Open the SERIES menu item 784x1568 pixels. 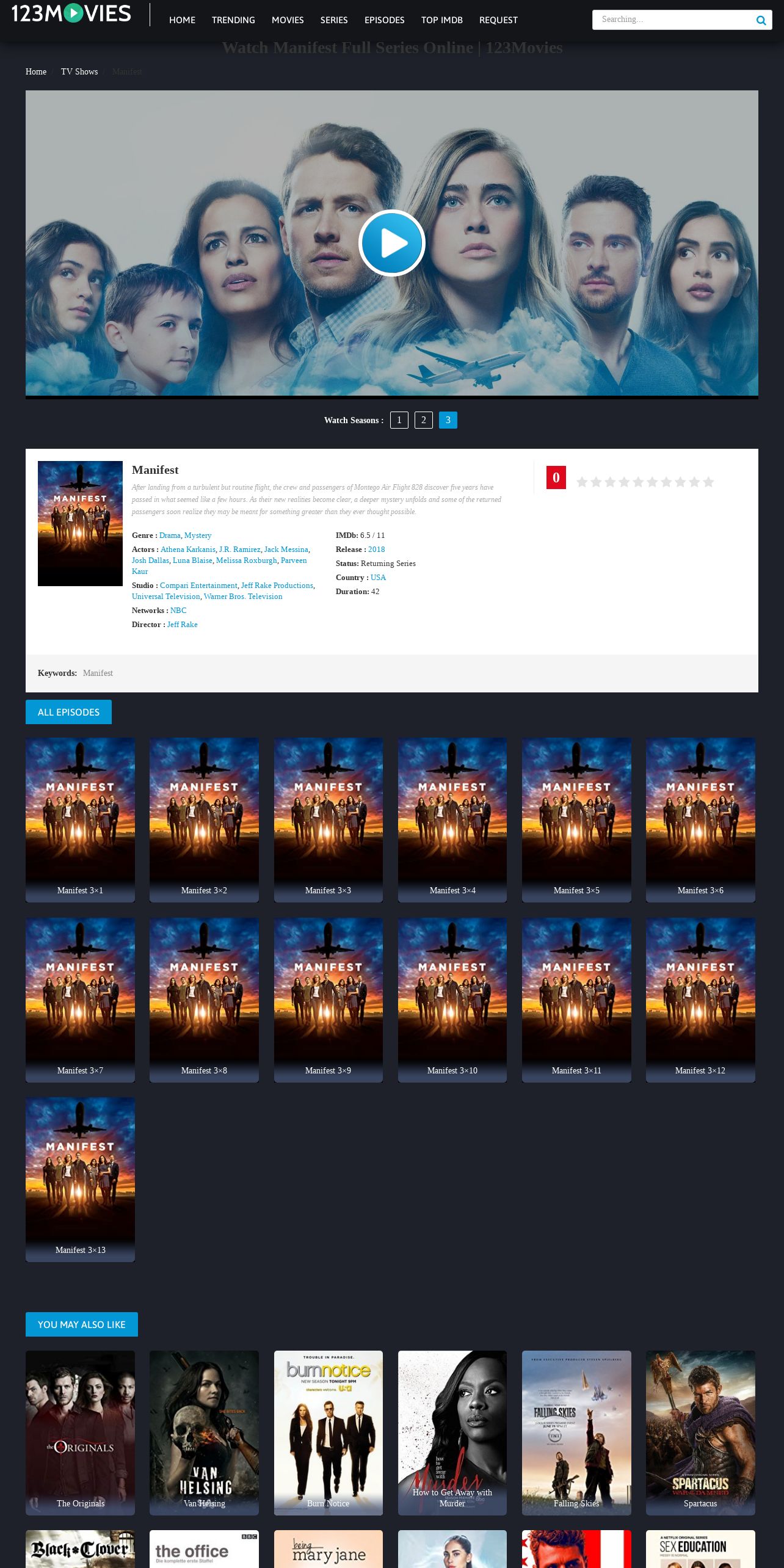coord(334,20)
